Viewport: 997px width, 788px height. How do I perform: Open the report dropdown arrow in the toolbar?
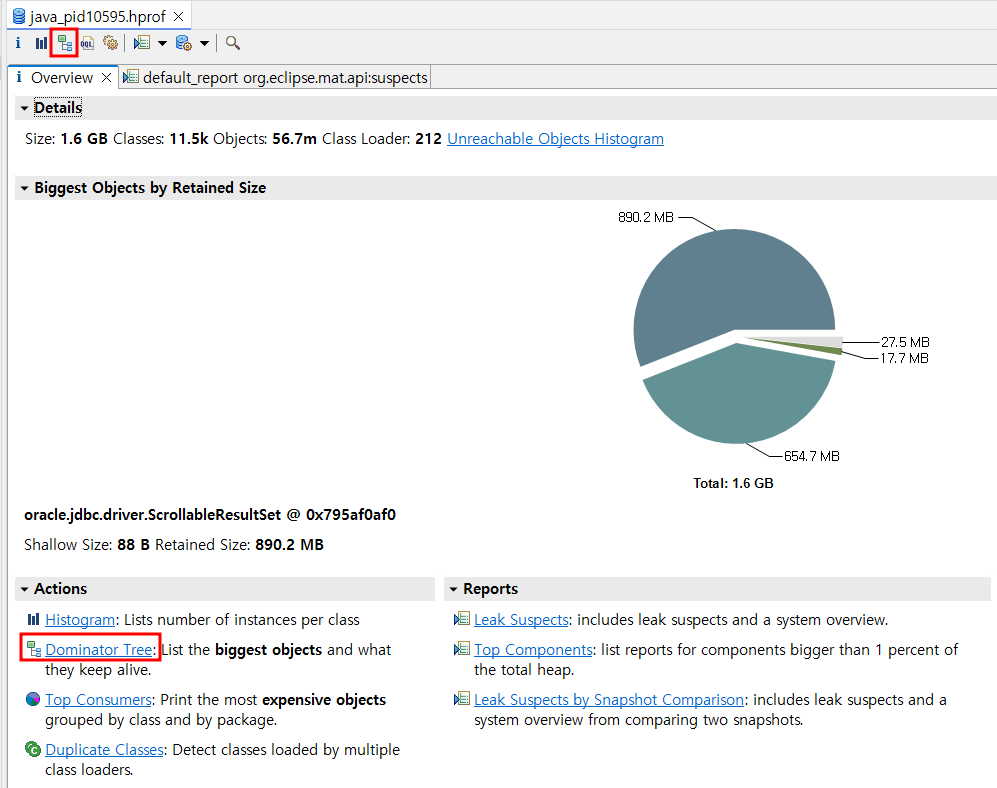[162, 43]
